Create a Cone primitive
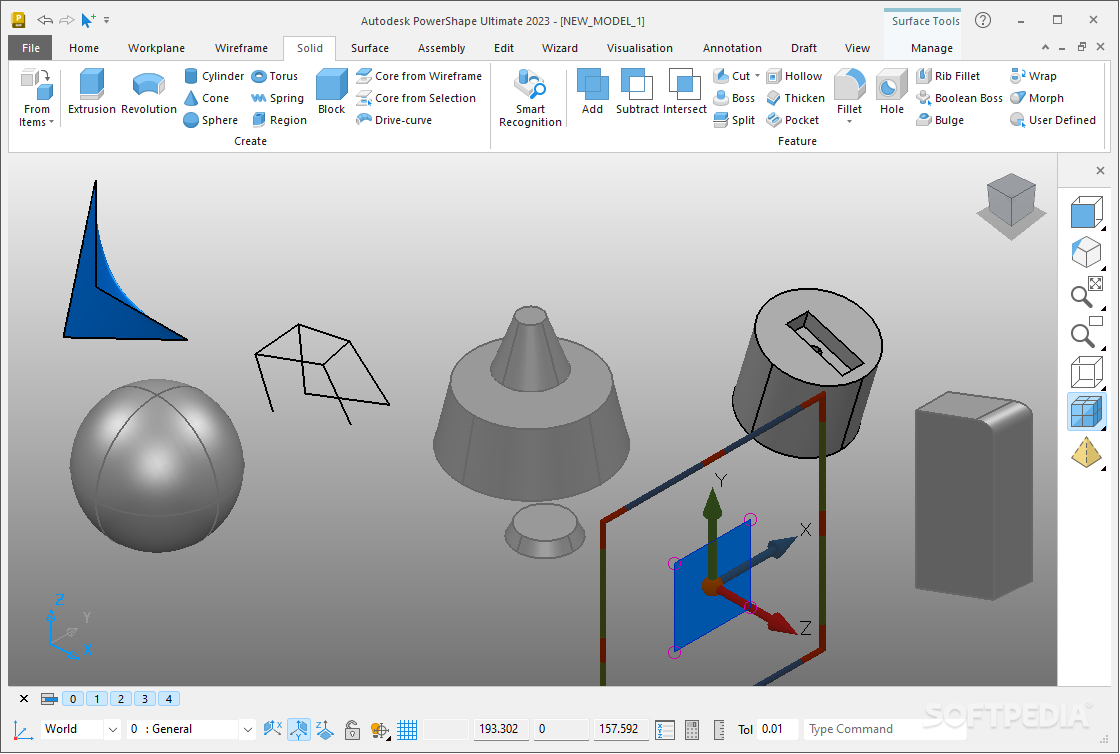This screenshot has height=754, width=1120. coord(206,98)
